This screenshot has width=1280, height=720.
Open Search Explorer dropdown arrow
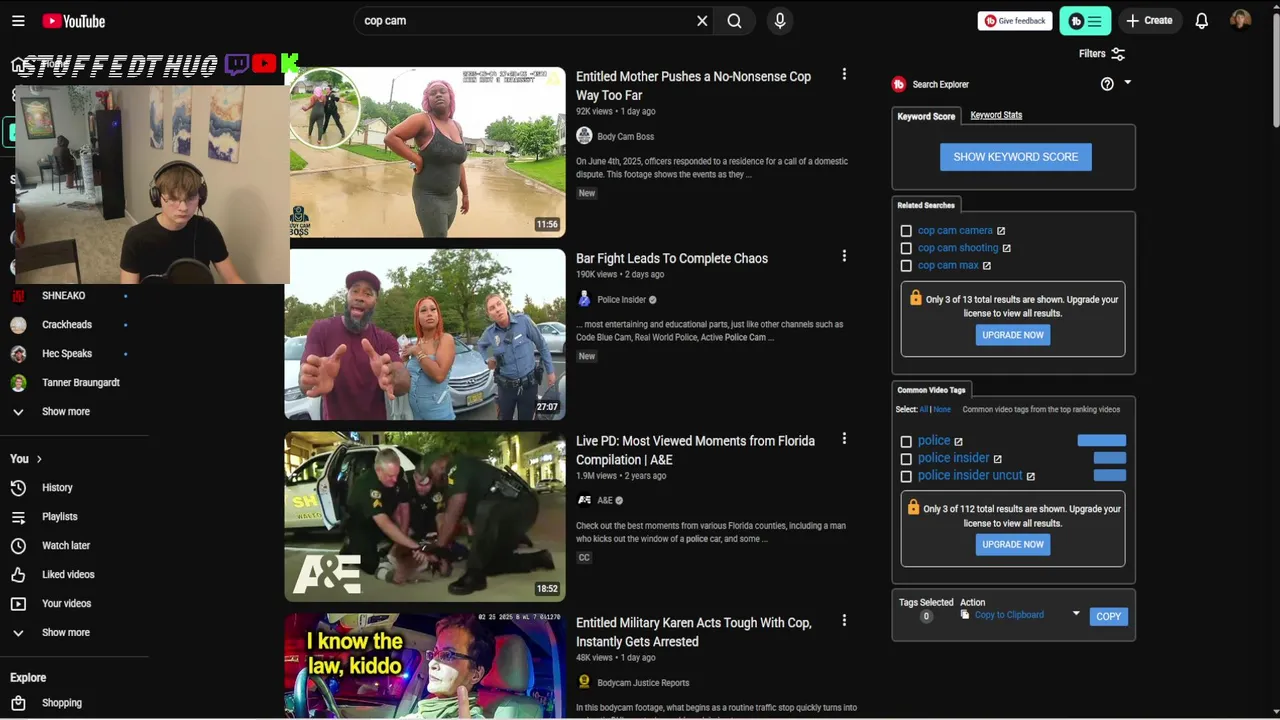1127,83
